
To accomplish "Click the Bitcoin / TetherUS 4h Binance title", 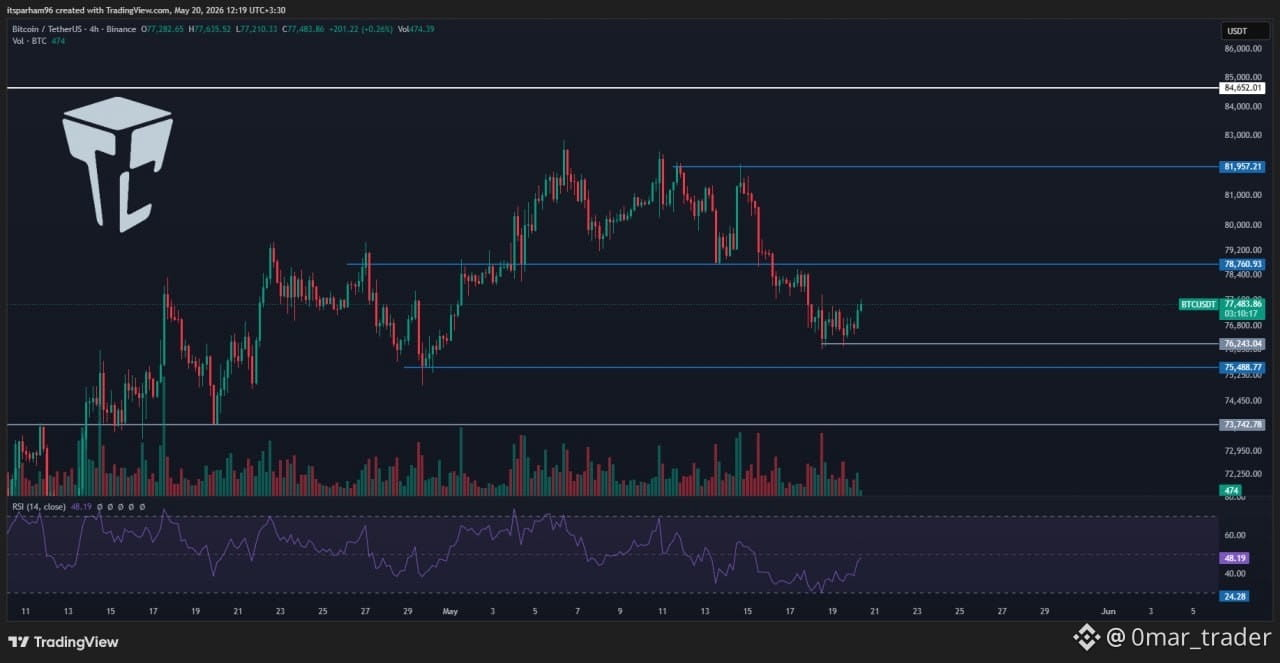I will click(74, 29).
